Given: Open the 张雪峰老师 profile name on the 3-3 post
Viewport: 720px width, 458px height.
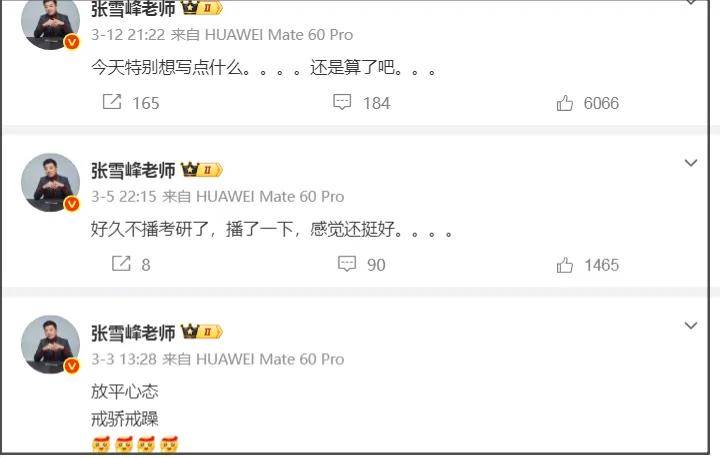Looking at the screenshot, I should pos(133,333).
